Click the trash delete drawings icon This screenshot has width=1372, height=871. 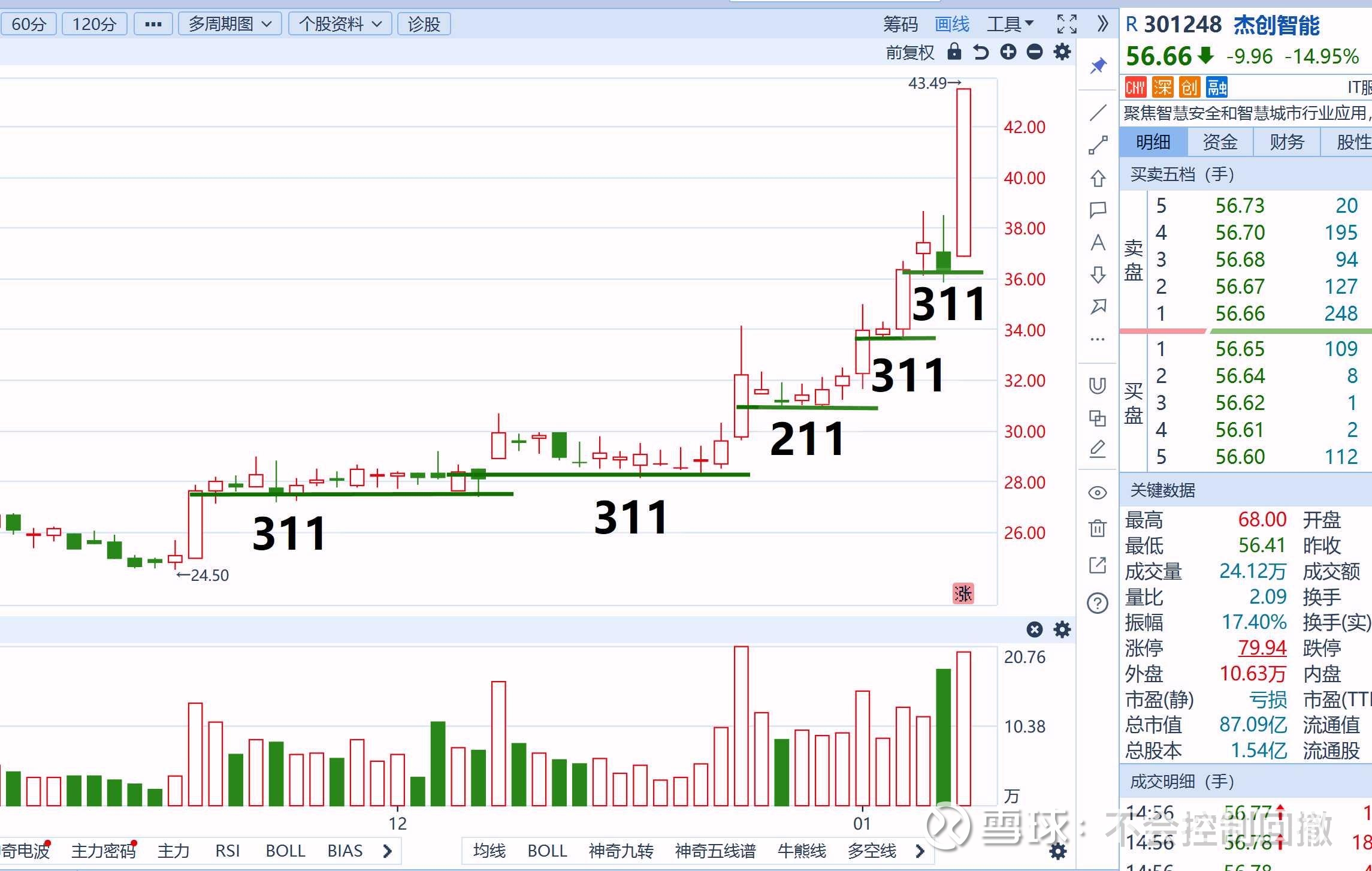1098,528
